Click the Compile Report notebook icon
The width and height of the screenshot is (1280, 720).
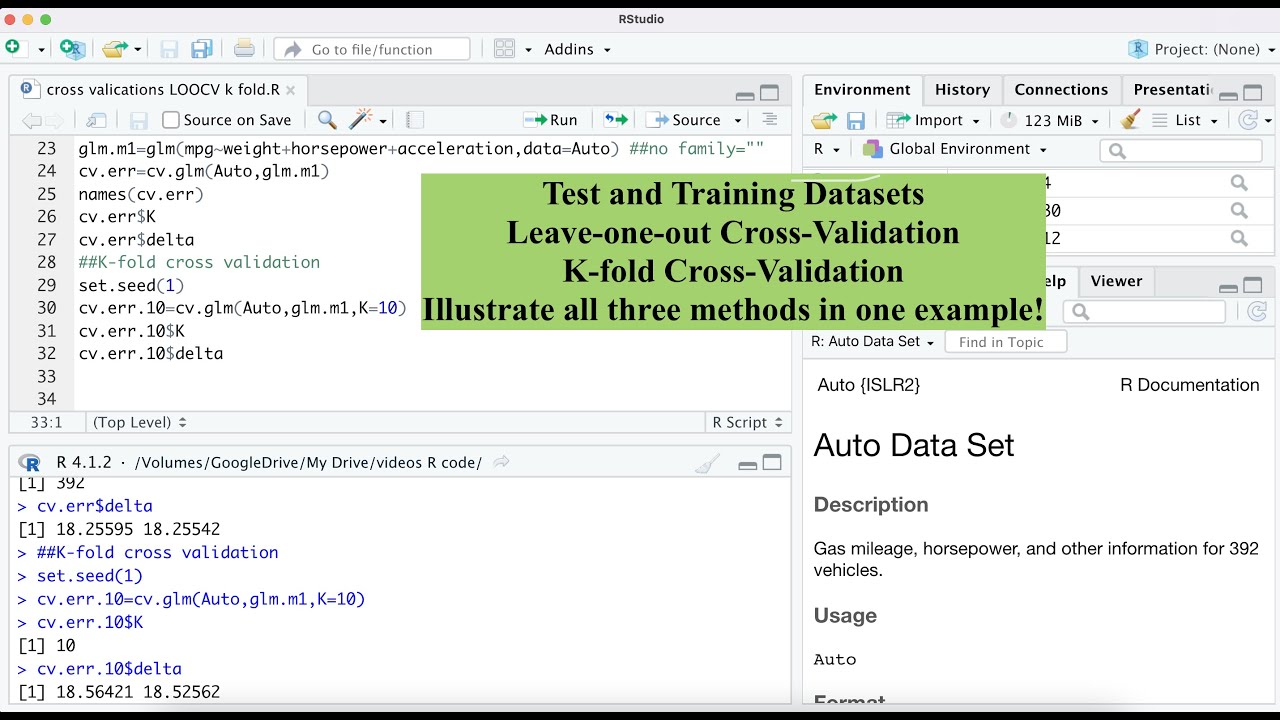pyautogui.click(x=415, y=120)
